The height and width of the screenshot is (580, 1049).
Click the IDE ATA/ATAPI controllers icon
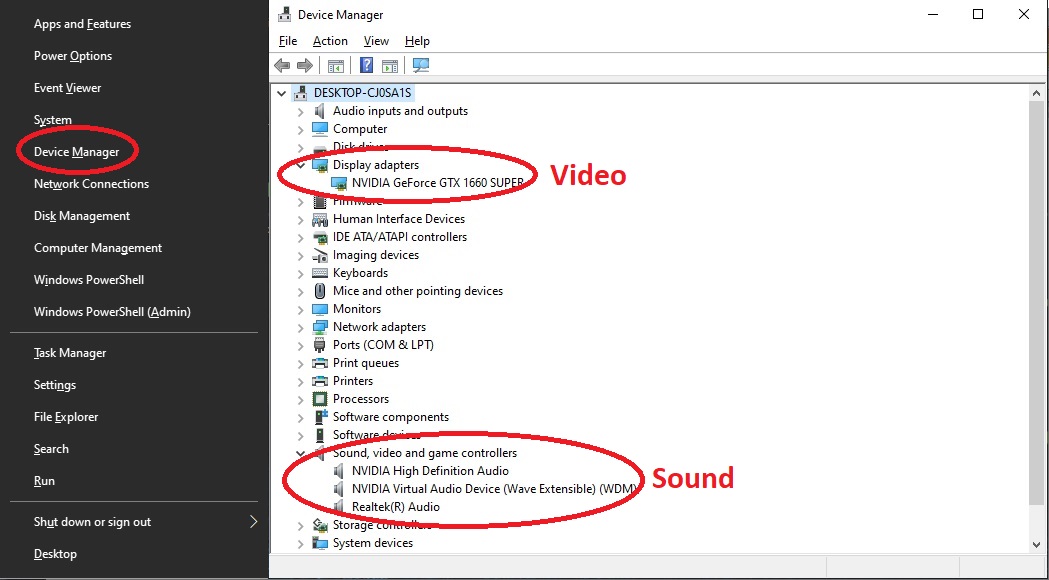[320, 237]
